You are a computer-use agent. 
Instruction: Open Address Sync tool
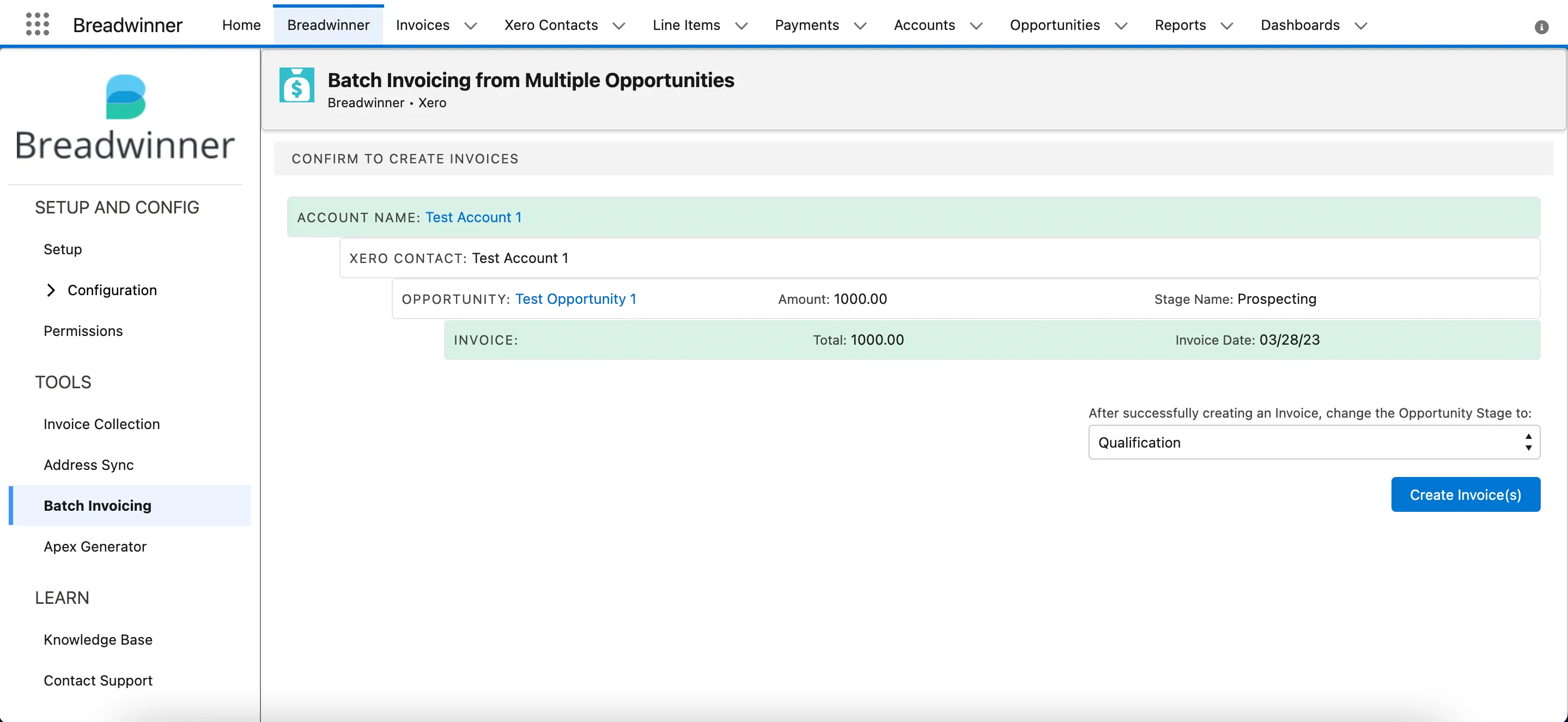click(88, 464)
